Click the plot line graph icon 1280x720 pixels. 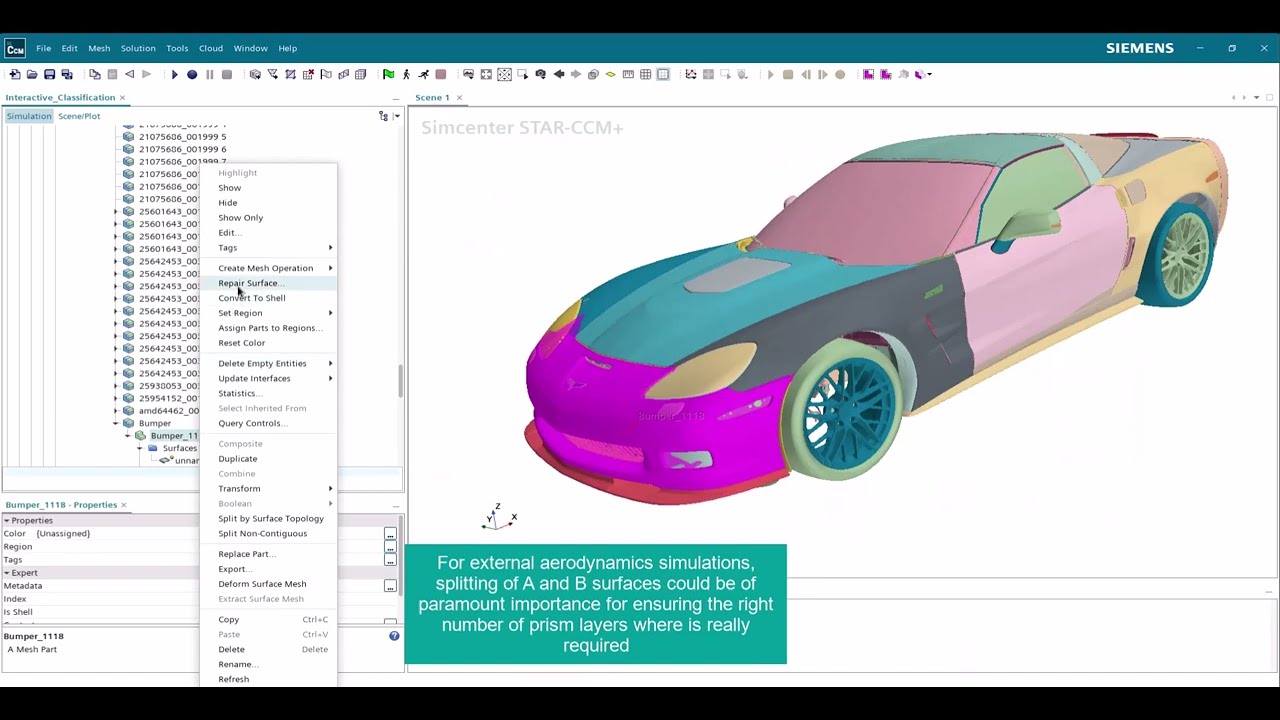(x=691, y=74)
